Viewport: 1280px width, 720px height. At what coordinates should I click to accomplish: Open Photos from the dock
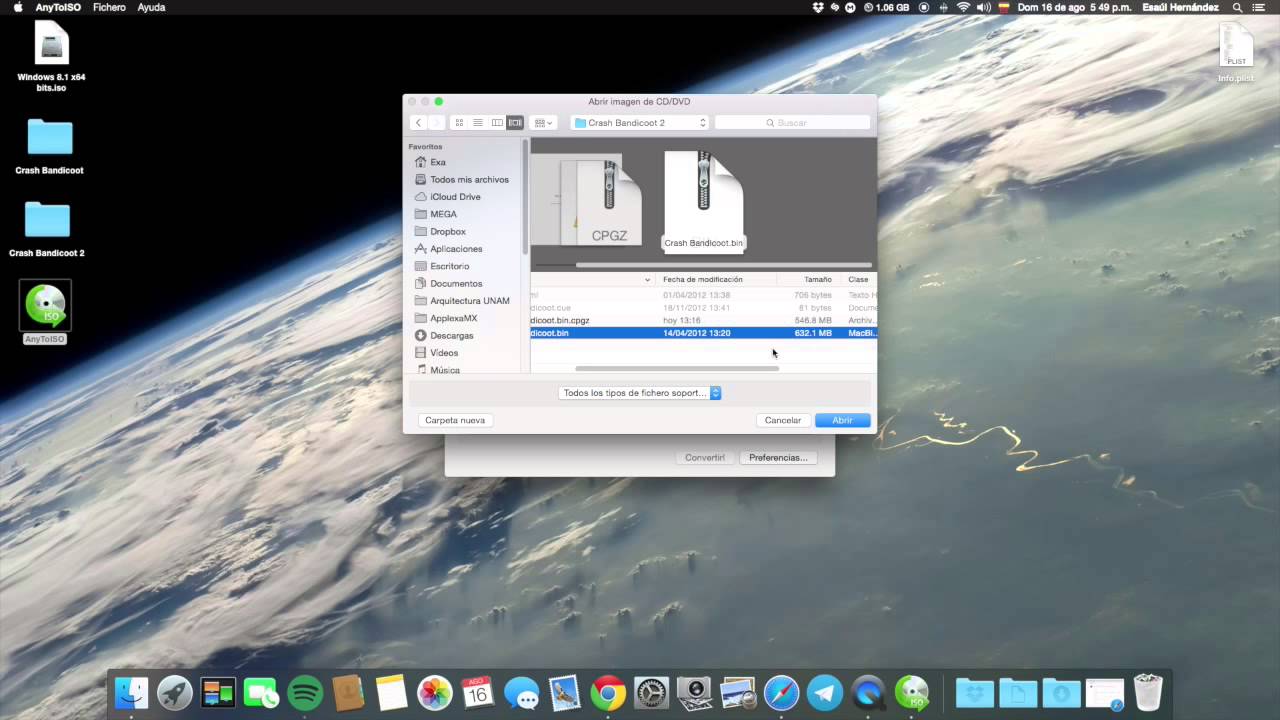point(434,693)
